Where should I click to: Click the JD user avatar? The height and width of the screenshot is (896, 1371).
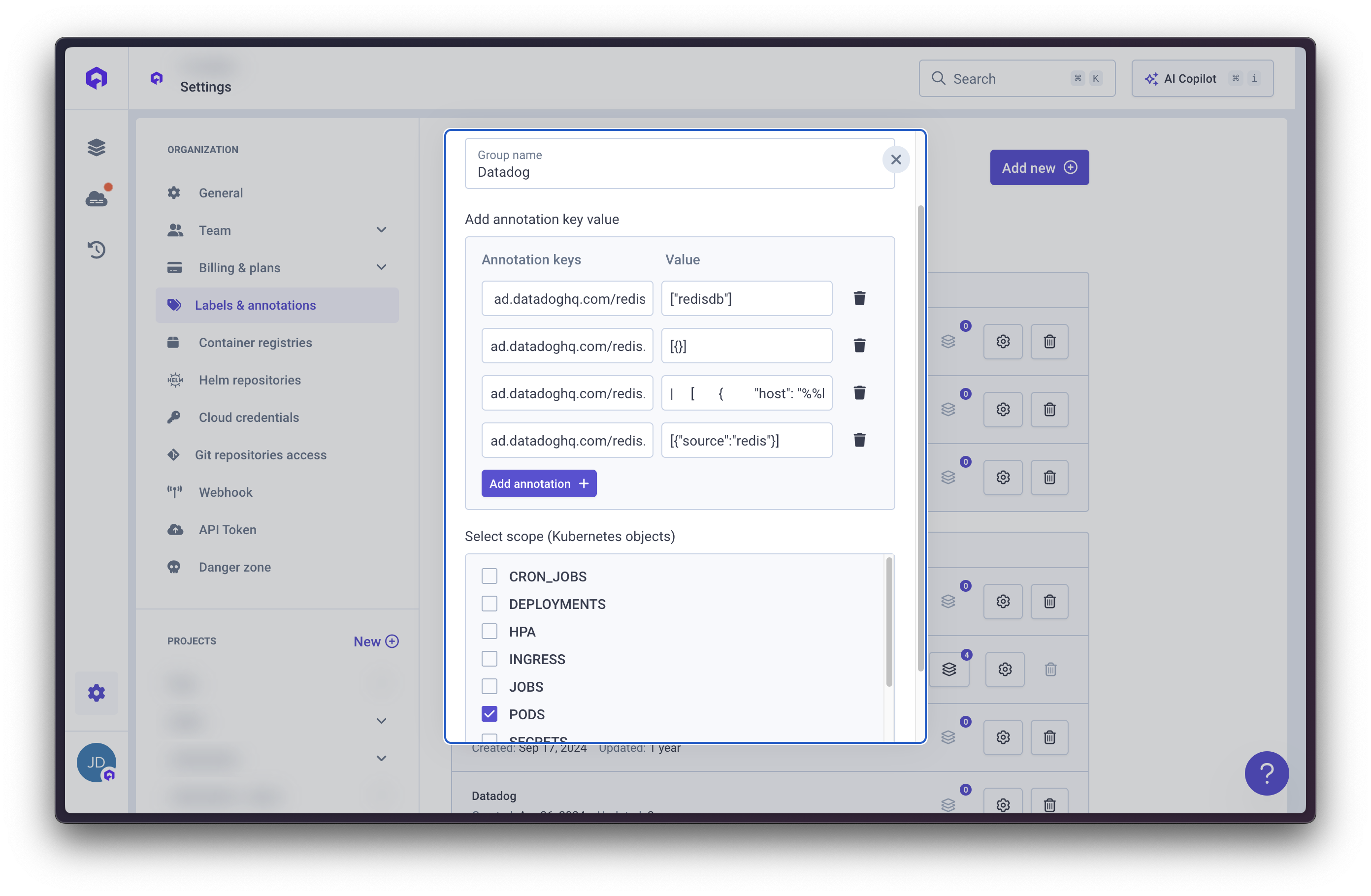tap(96, 762)
